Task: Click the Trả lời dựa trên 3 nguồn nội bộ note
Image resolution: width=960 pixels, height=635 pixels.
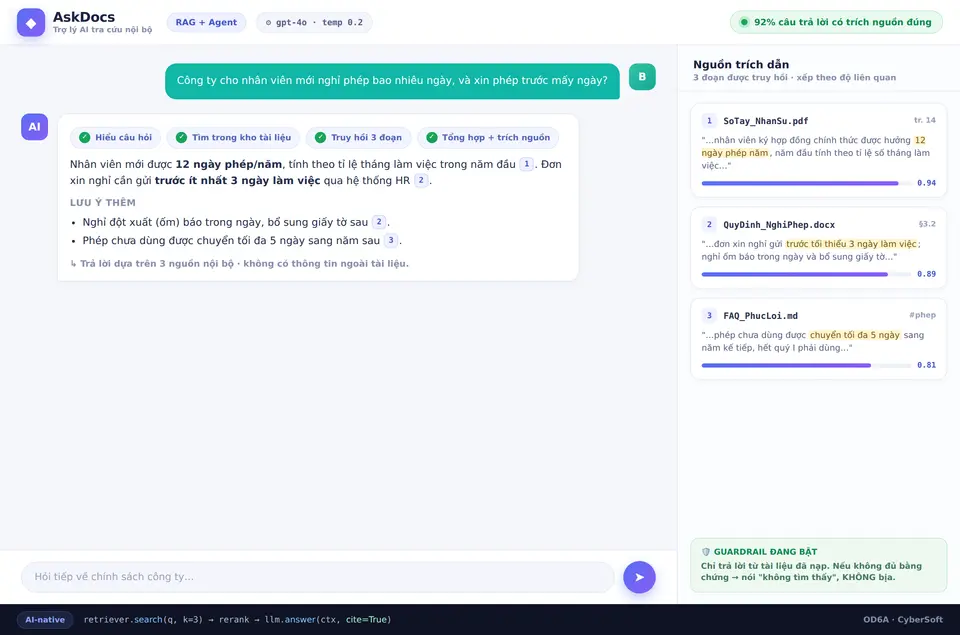Action: (x=239, y=263)
